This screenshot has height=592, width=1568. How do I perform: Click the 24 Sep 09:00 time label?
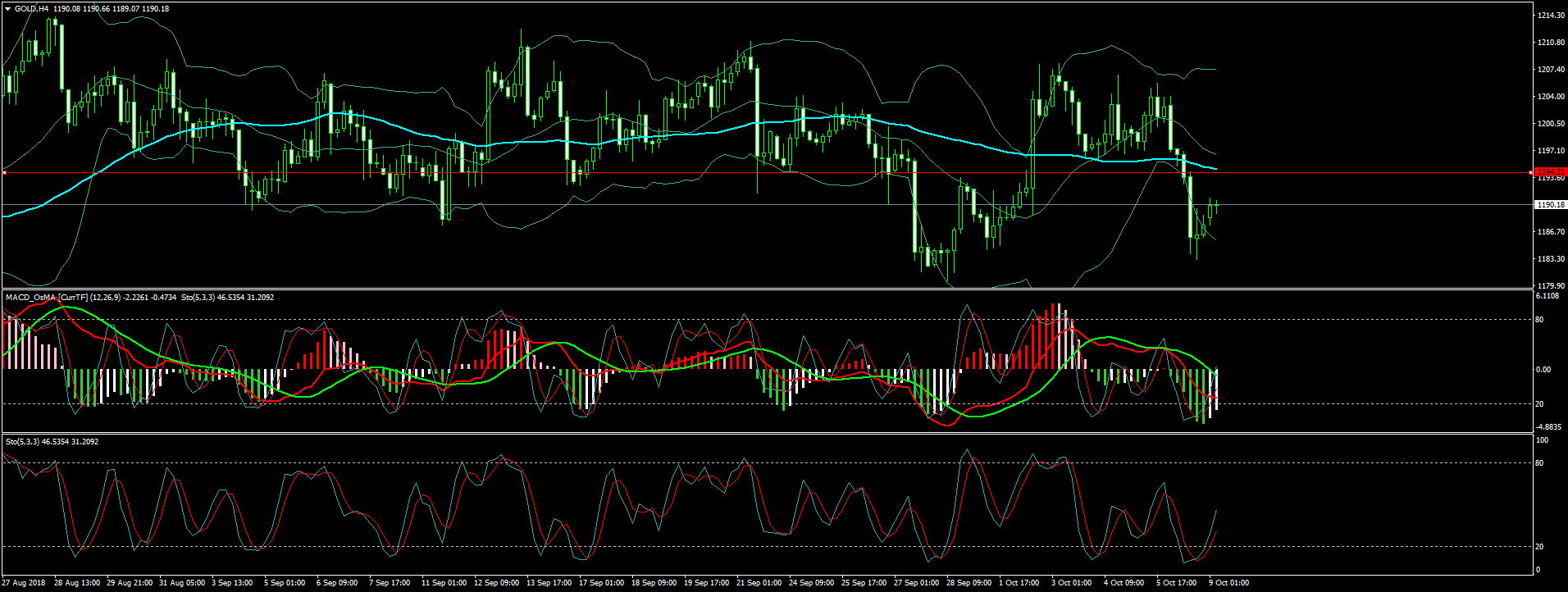(x=812, y=583)
